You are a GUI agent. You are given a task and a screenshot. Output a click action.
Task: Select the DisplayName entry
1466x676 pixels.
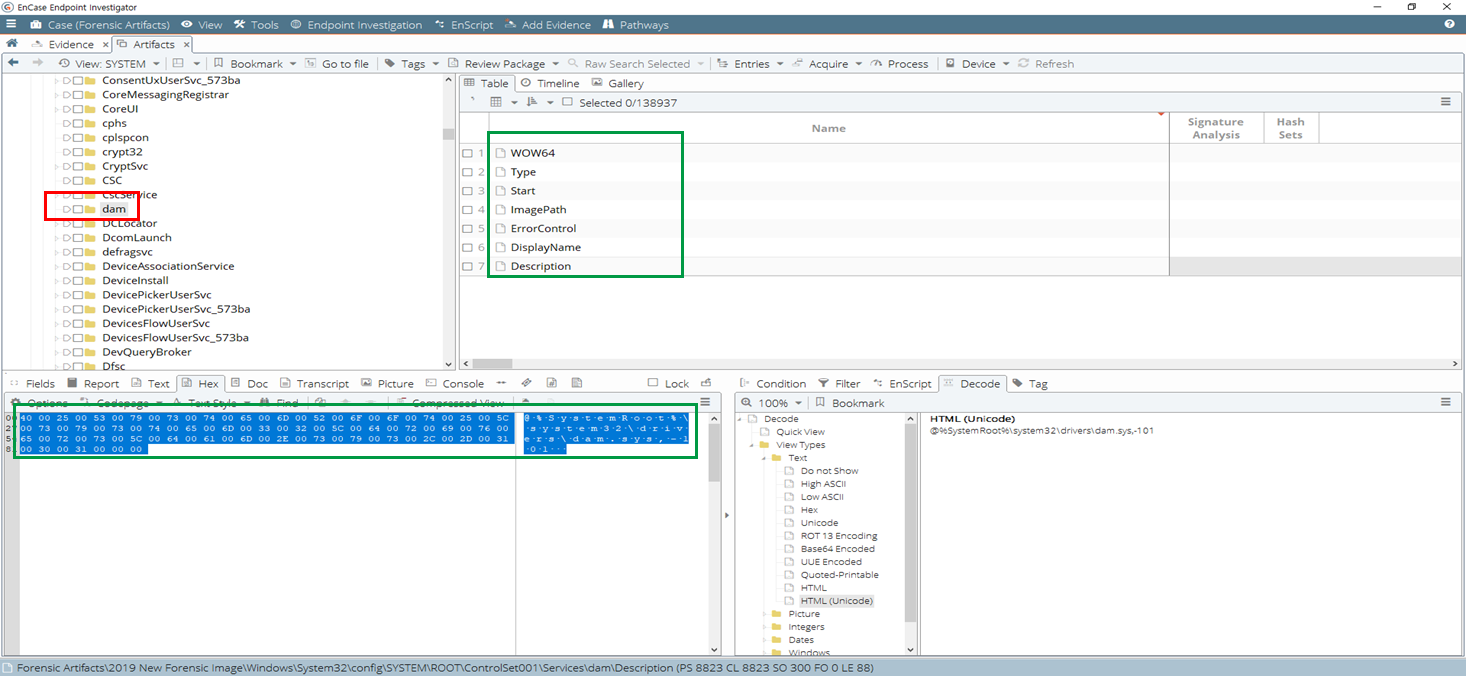[x=545, y=247]
